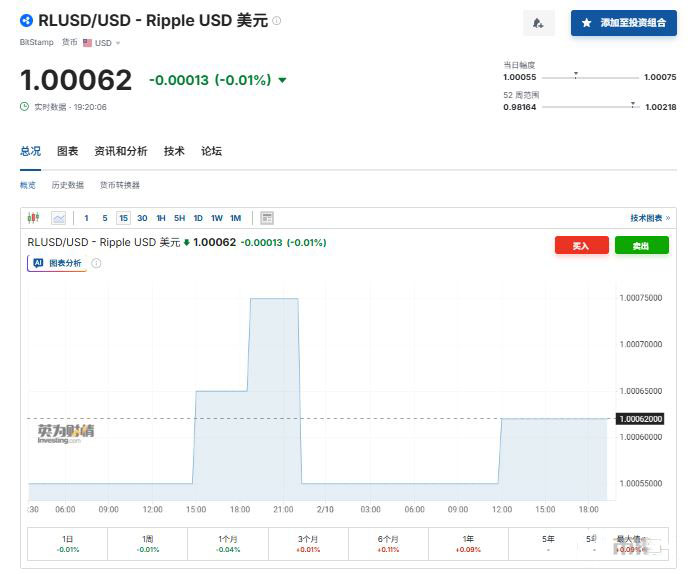Screen dimensions: 691x574
Task: Click the daily range slider marker
Action: [x=576, y=75]
